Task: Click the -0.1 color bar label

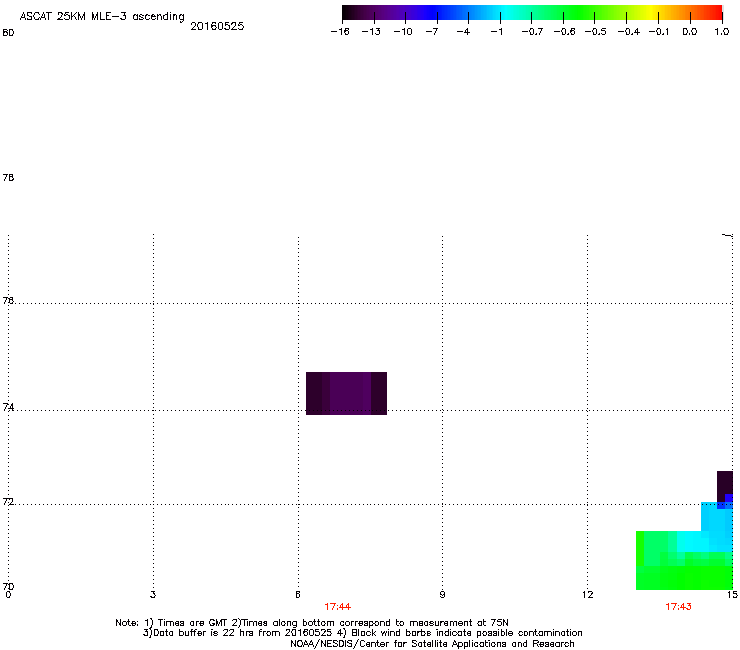Action: coord(659,32)
